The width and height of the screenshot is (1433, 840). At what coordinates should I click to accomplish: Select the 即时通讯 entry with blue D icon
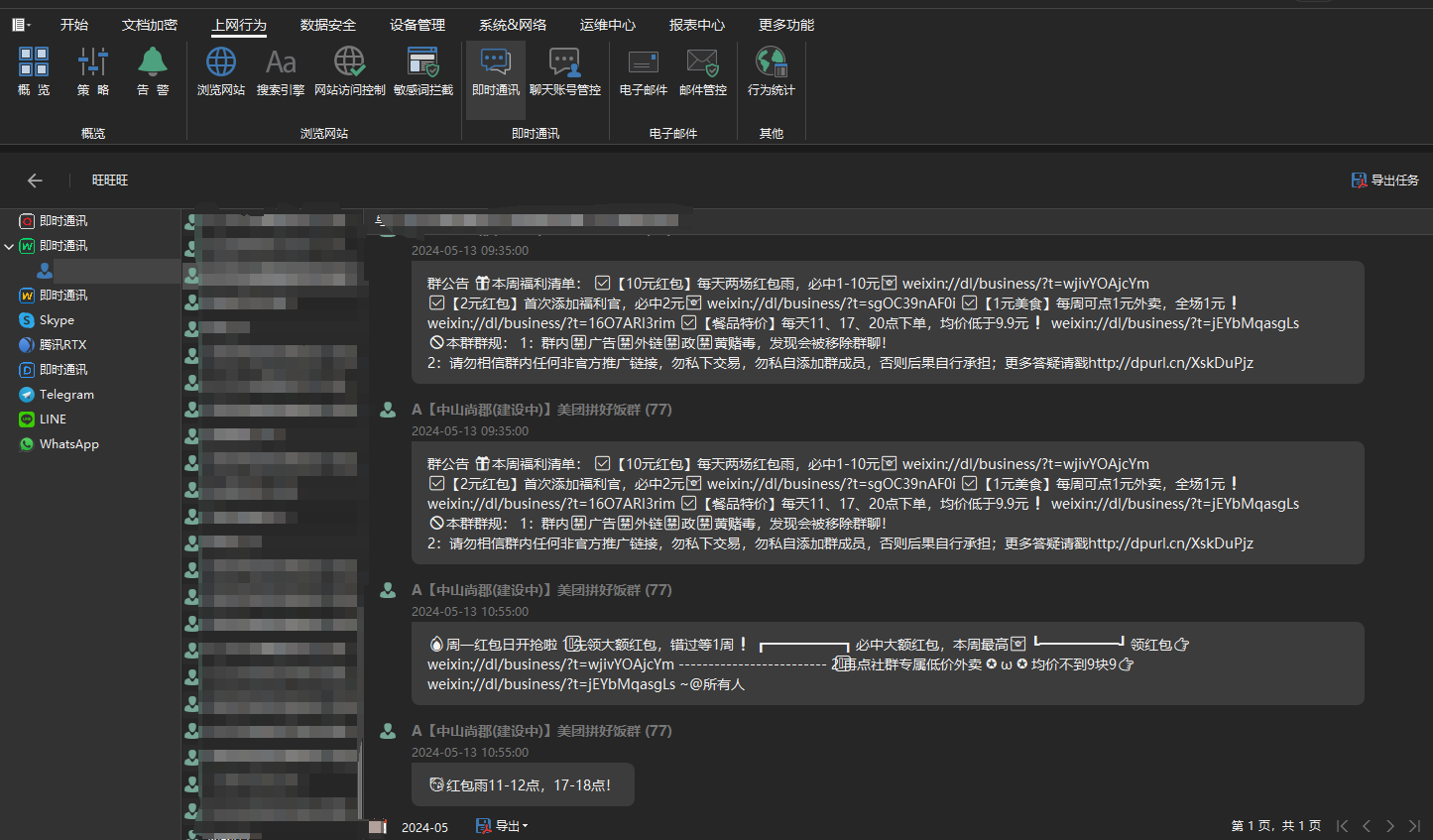pos(62,370)
